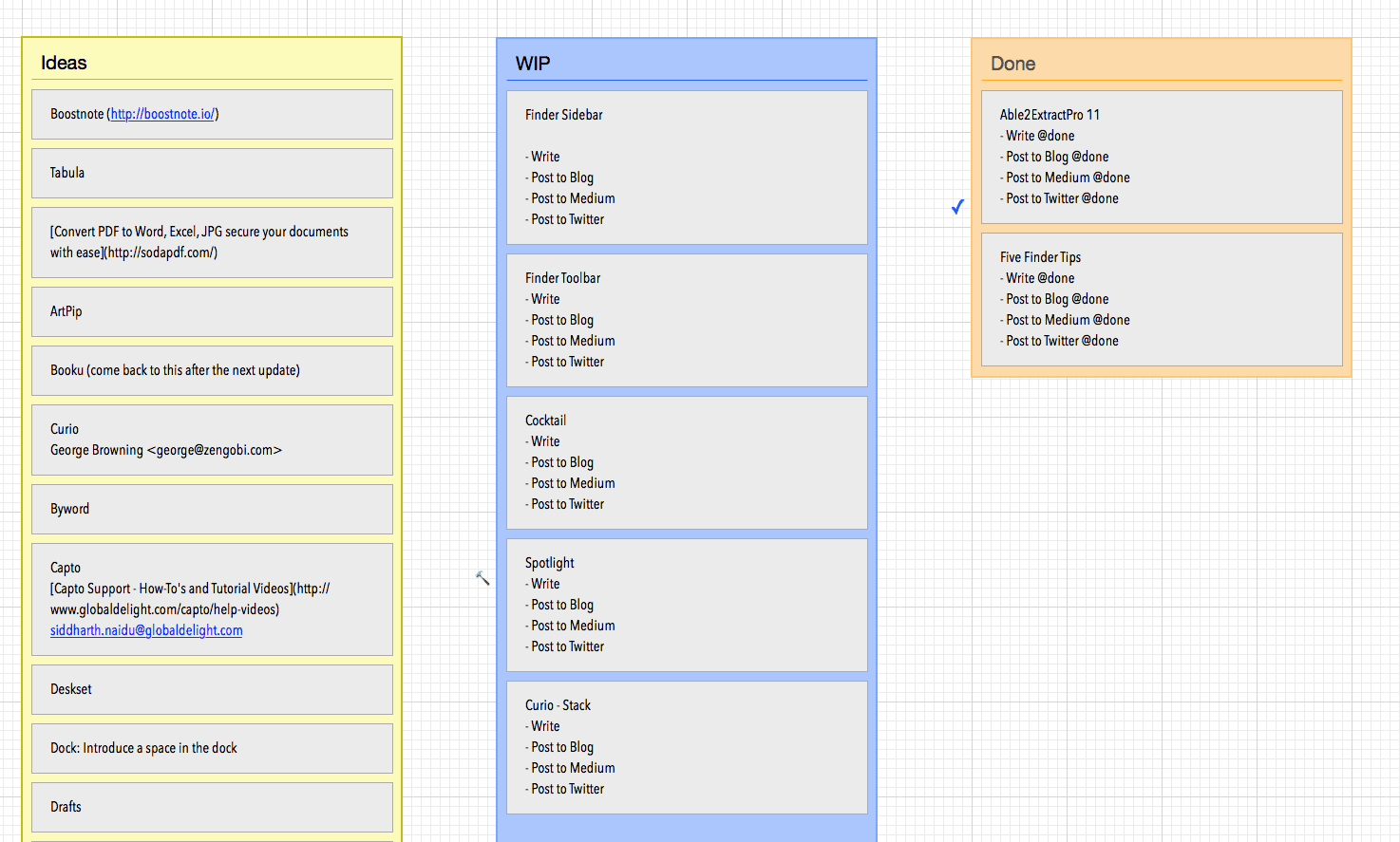This screenshot has height=842, width=1400.
Task: Open the boostnote.io hyperlink
Action: pos(162,114)
